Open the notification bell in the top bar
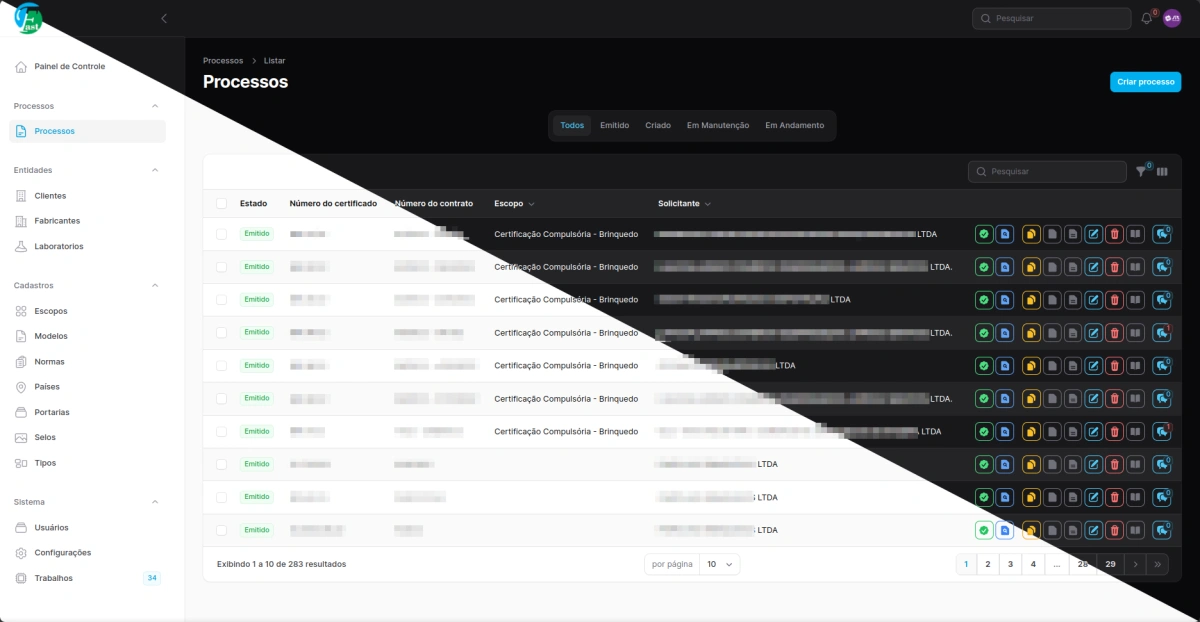 click(1145, 17)
